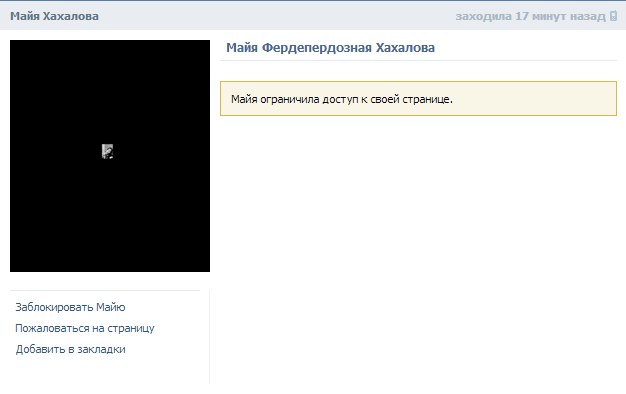Click the separator line above the action links

coord(105,291)
